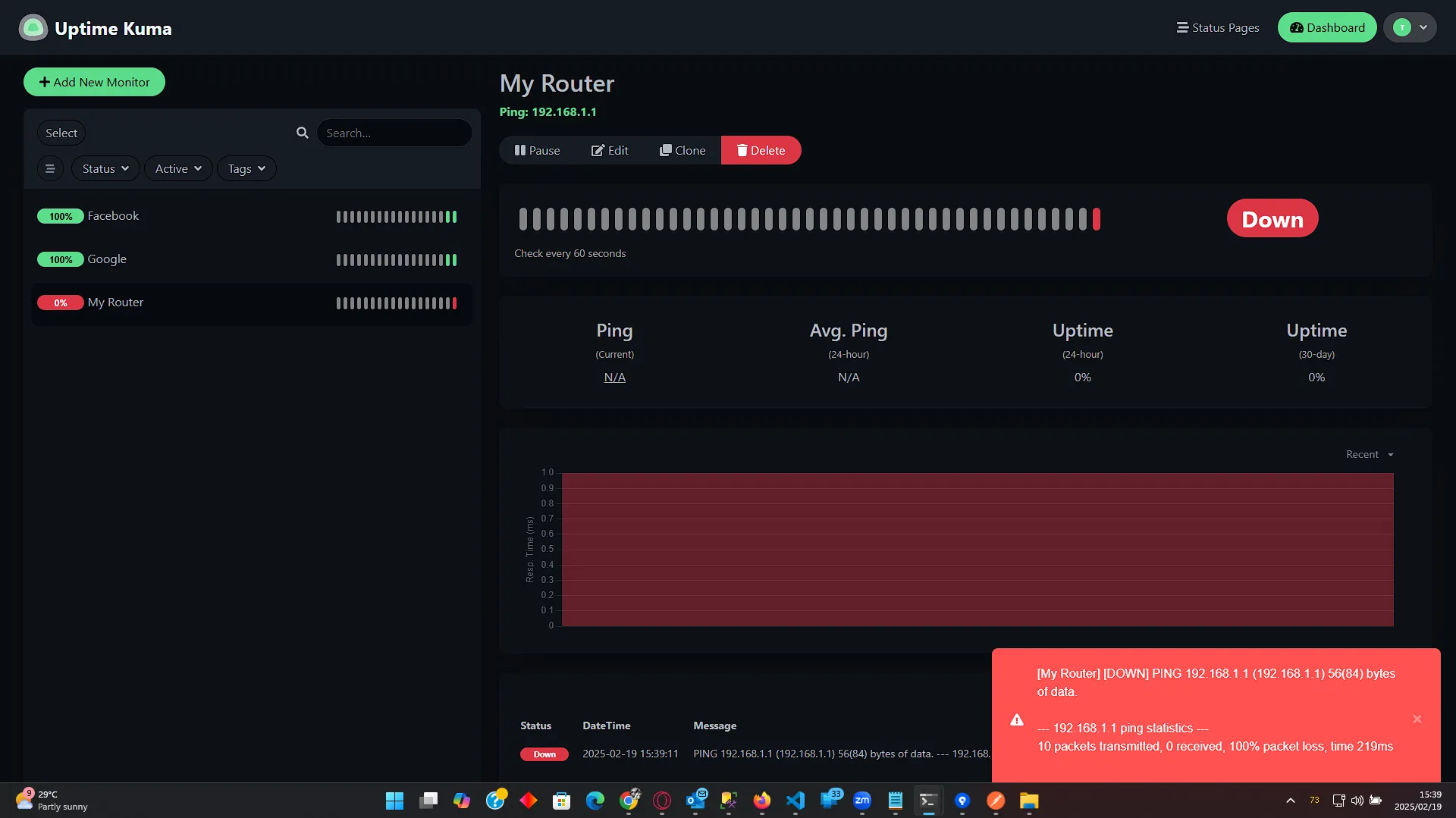
Task: Open Firefox from the taskbar
Action: pyautogui.click(x=762, y=801)
